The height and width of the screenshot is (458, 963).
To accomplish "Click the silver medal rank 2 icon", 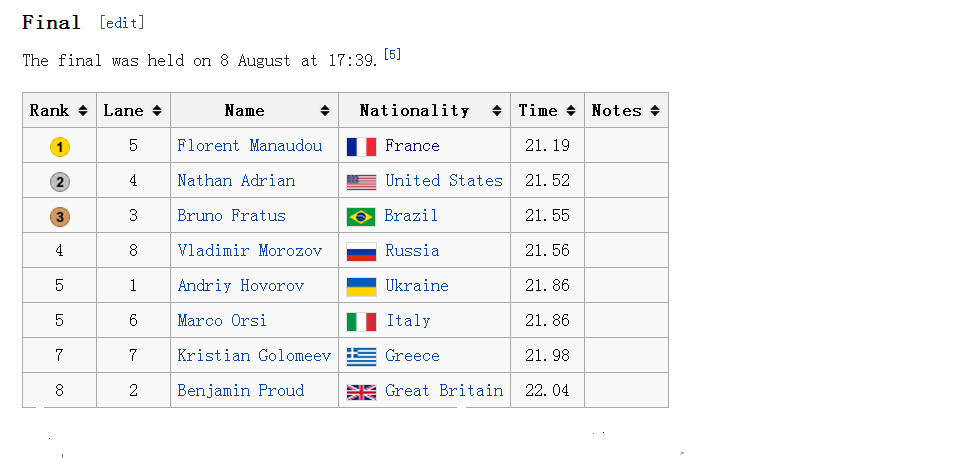I will pos(60,182).
